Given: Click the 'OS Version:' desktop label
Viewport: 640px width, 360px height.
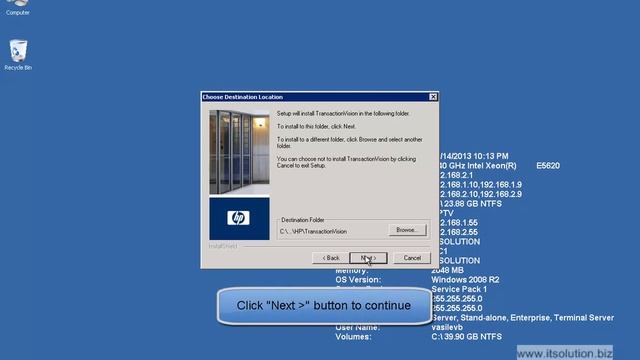Looking at the screenshot, I should click(358, 280).
